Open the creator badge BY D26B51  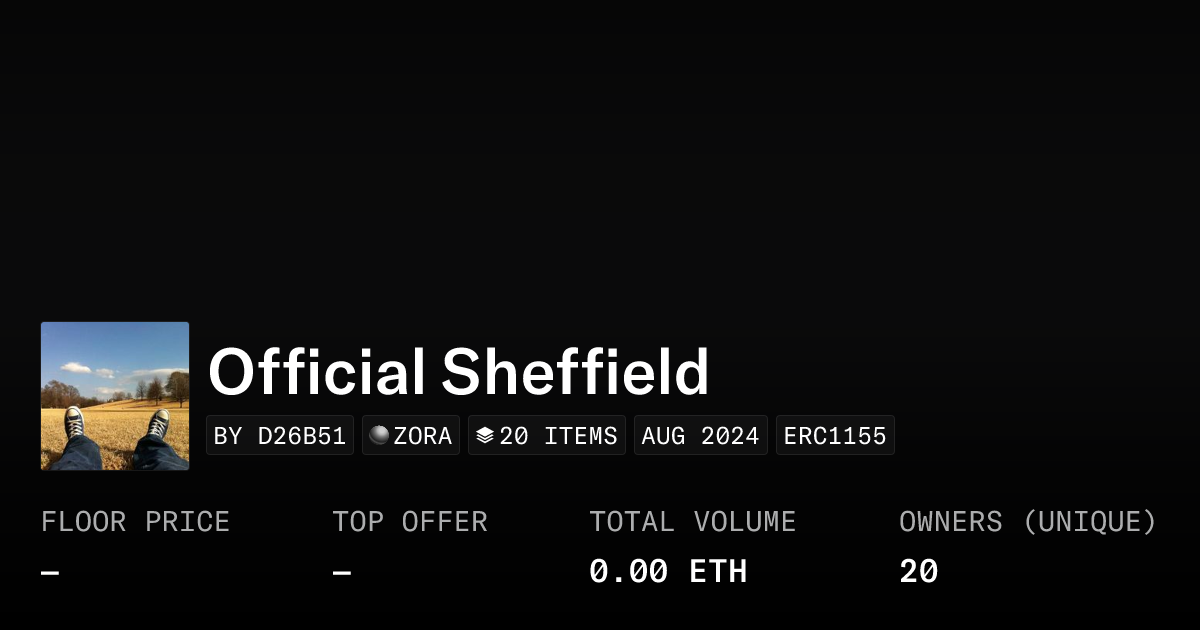[x=280, y=436]
